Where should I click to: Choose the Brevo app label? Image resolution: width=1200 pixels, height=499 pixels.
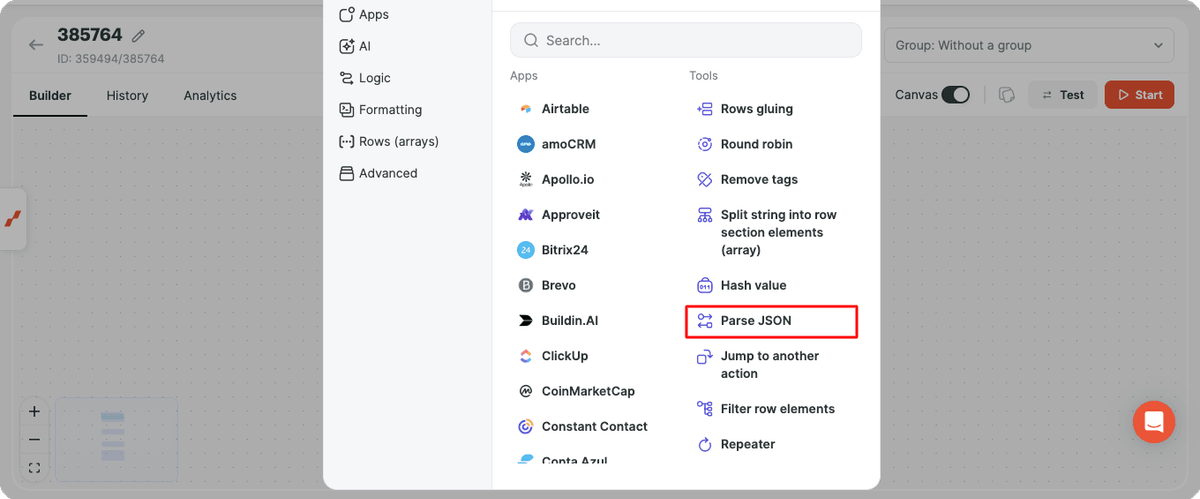pos(559,286)
